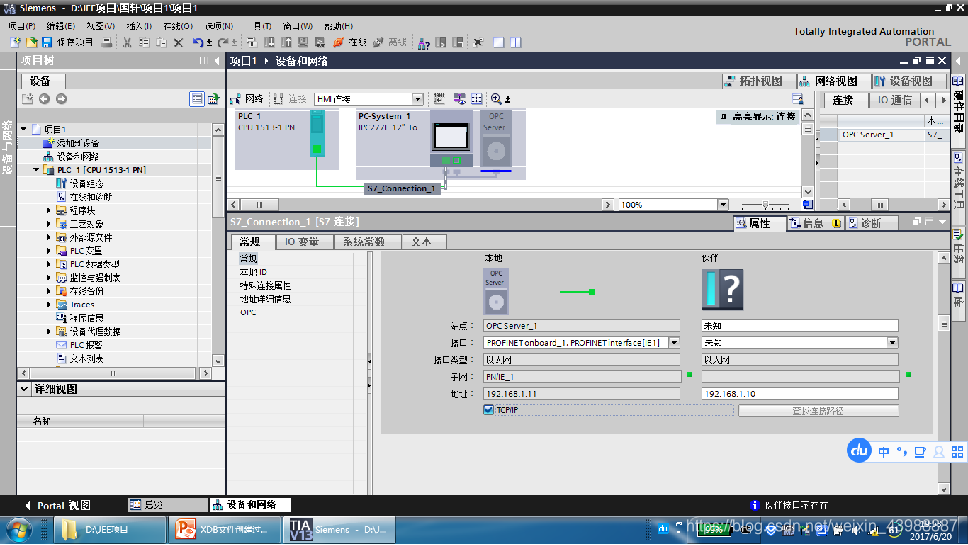Image resolution: width=968 pixels, height=545 pixels.
Task: Click the split editor vertically icon
Action: pos(515,43)
